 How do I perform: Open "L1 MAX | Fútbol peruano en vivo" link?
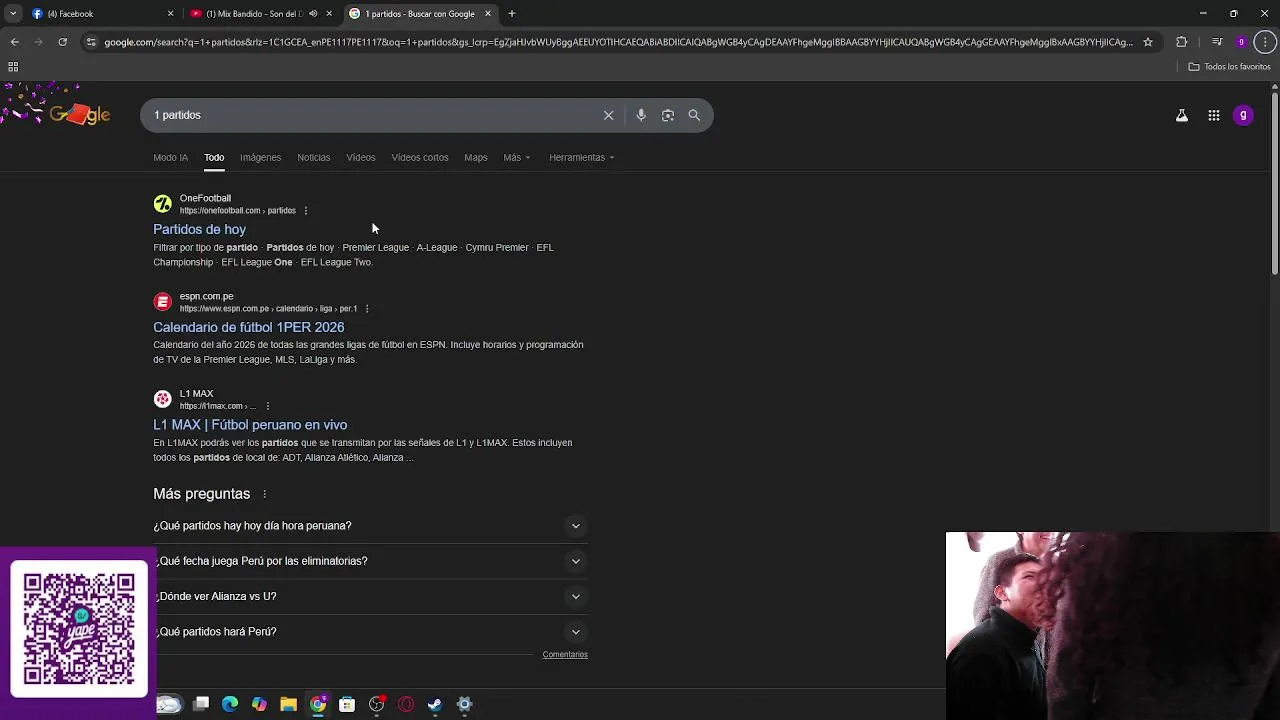[x=250, y=425]
